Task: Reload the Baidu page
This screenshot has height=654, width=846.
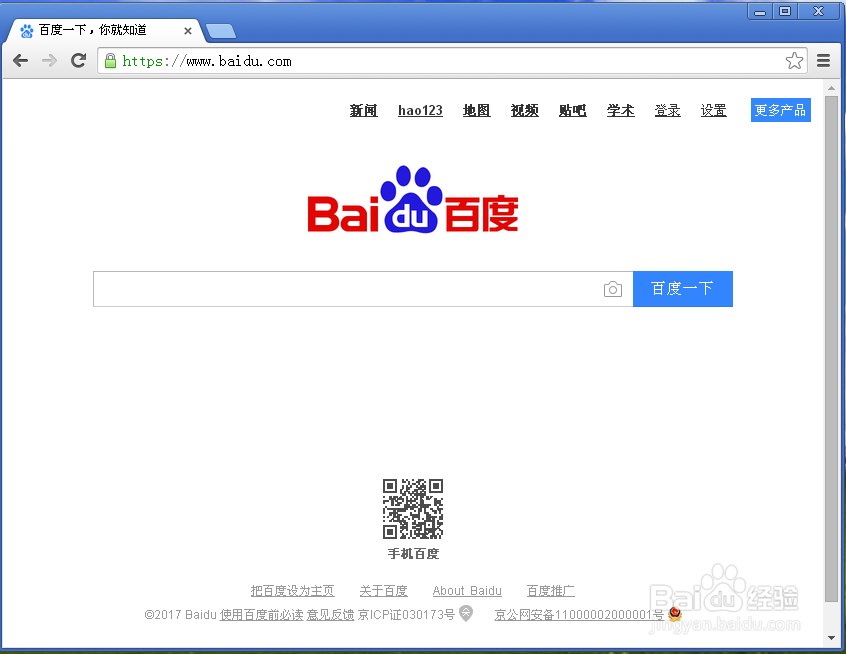Action: click(x=79, y=60)
